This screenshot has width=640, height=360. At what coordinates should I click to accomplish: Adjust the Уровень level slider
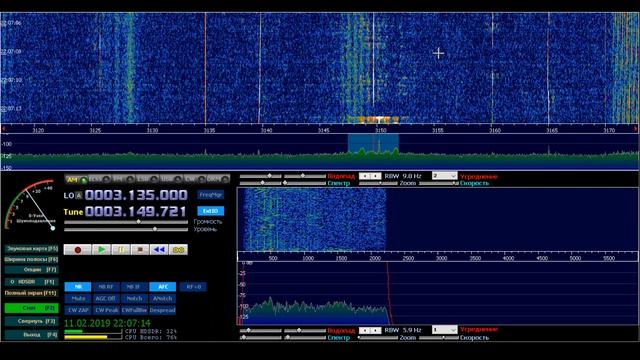(x=126, y=229)
